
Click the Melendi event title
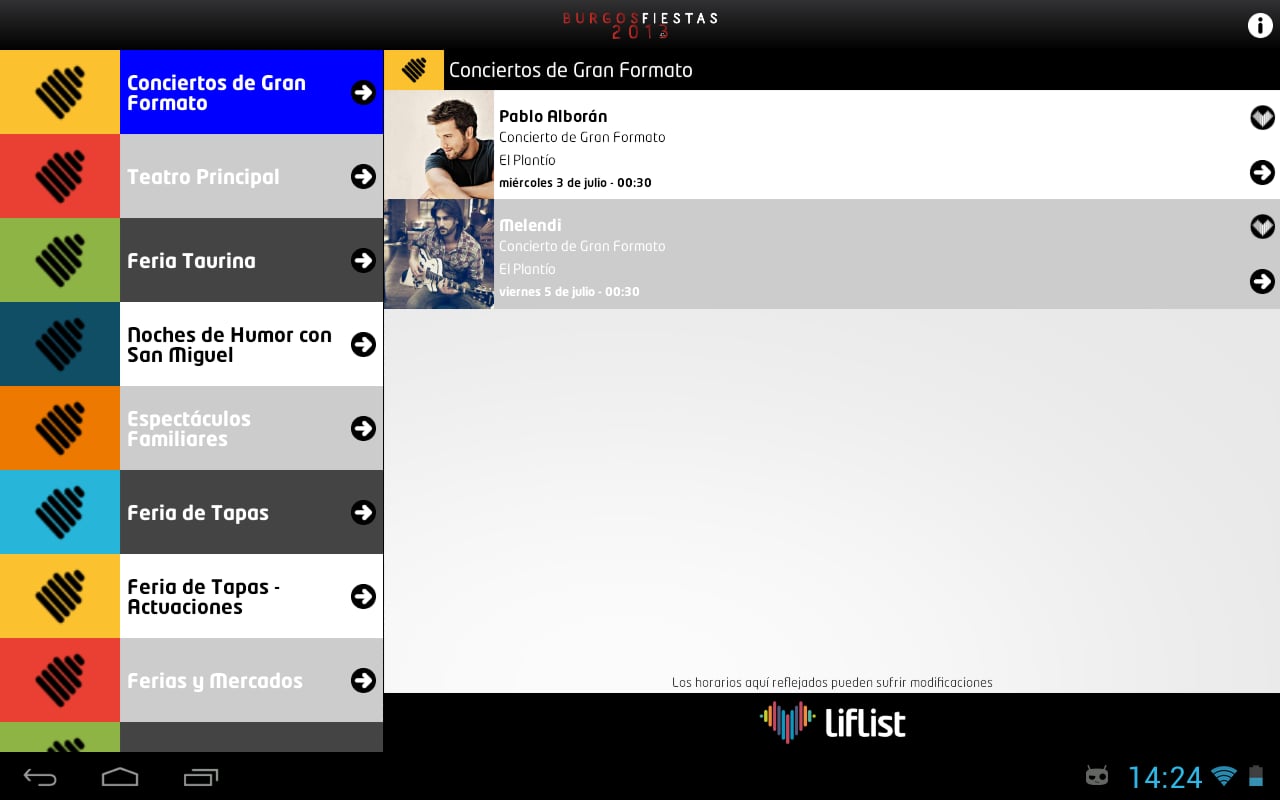click(530, 225)
